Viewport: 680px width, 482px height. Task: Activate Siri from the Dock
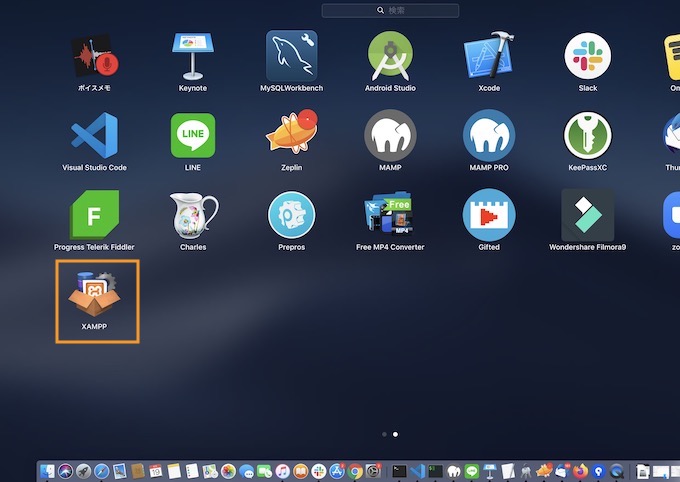pyautogui.click(x=65, y=471)
